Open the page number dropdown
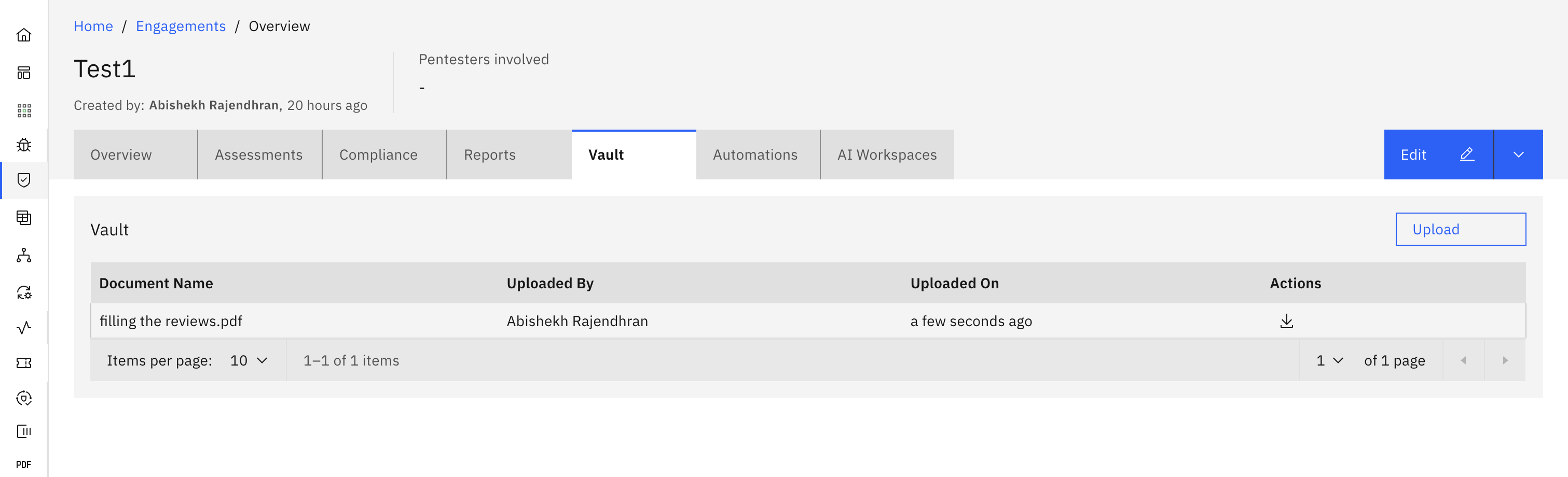The height and width of the screenshot is (477, 1568). [1329, 360]
